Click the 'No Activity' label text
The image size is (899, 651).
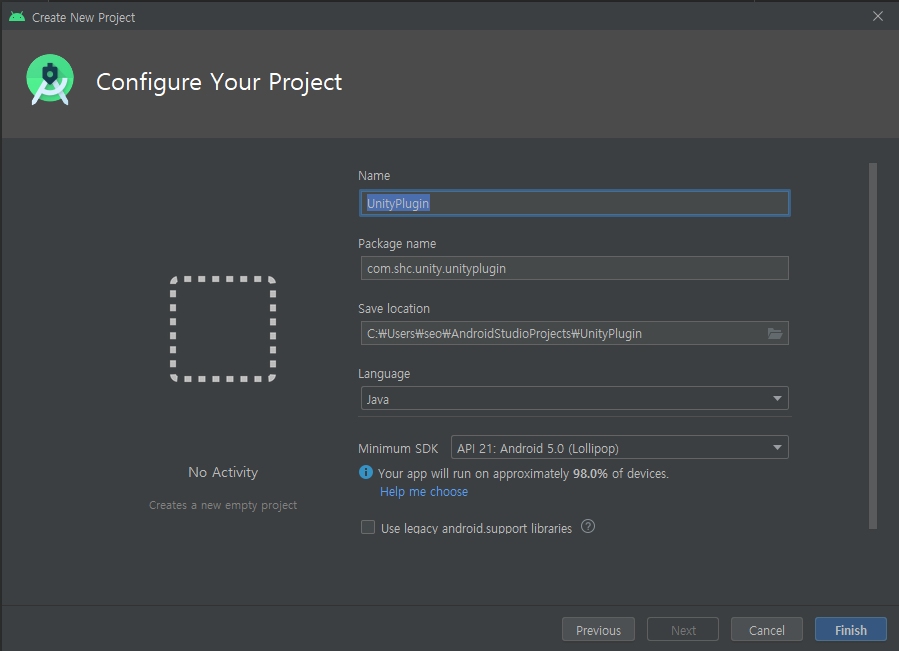click(223, 472)
